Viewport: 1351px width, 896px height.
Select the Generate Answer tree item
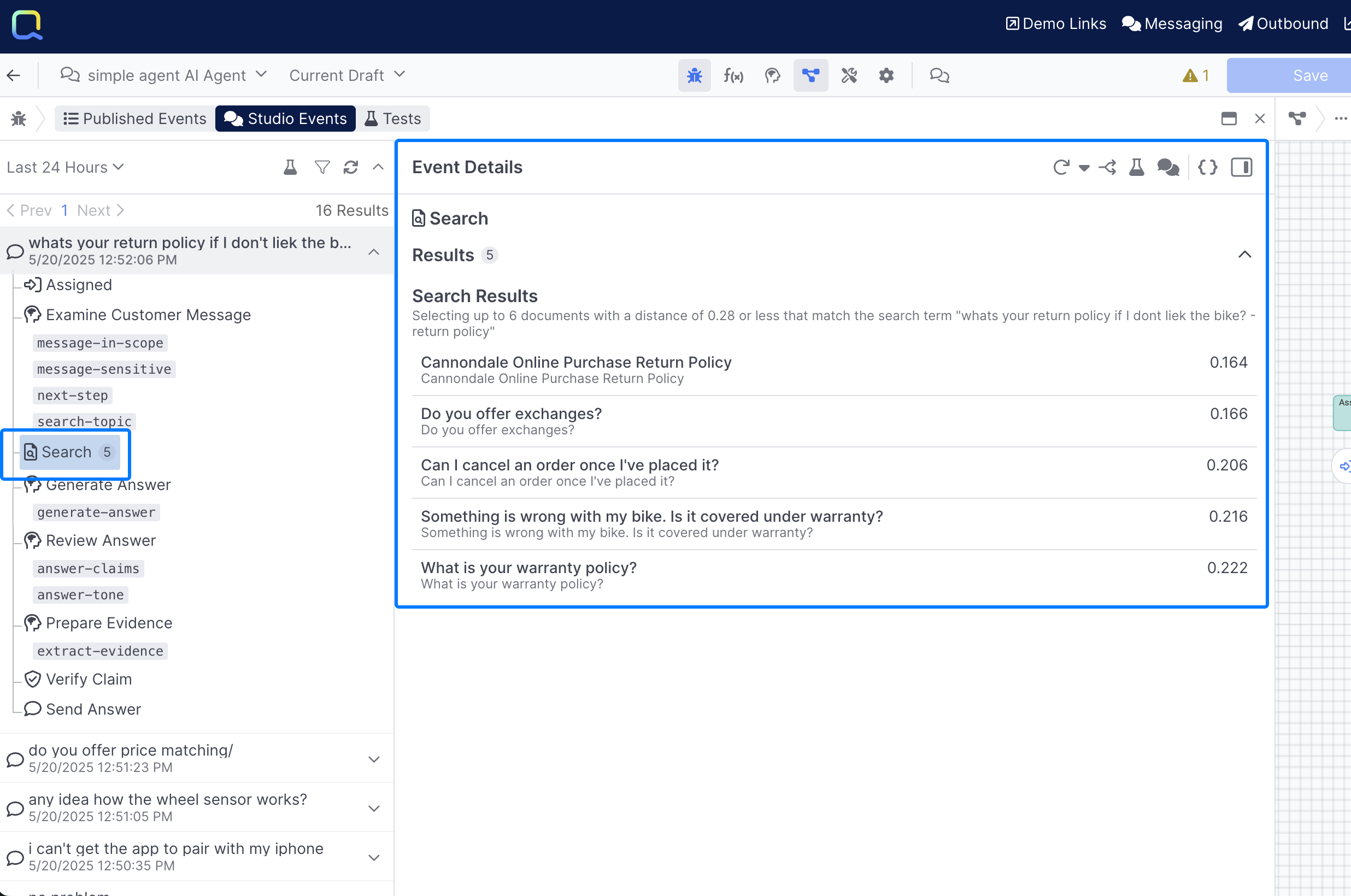point(108,485)
